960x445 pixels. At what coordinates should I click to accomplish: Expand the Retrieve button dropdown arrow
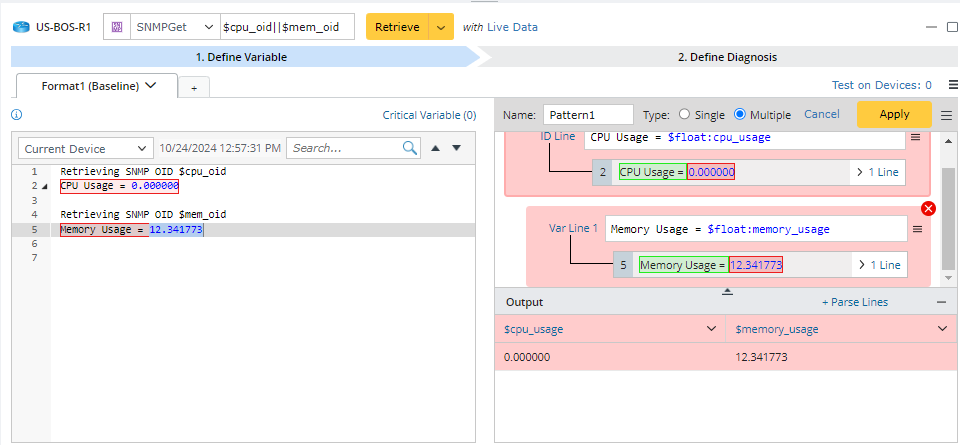click(441, 27)
